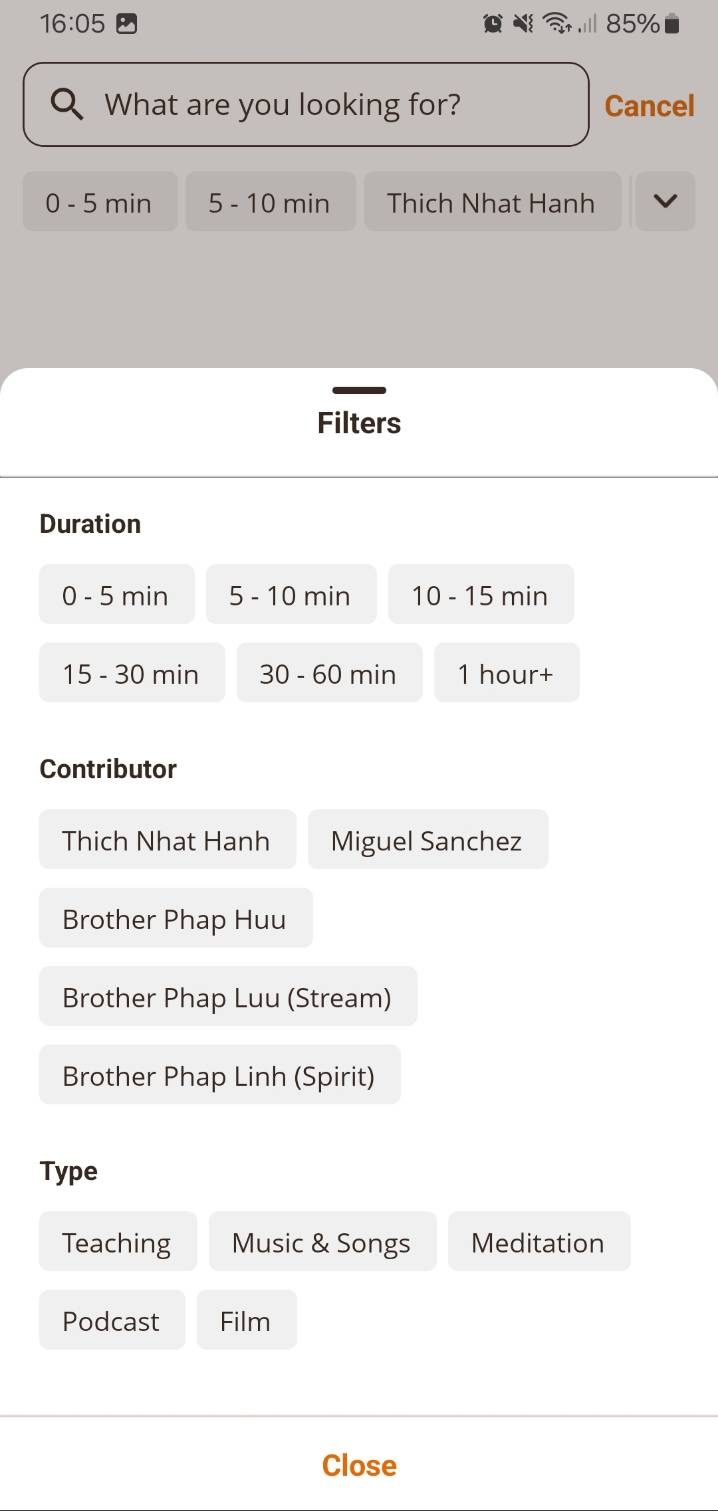Image resolution: width=718 pixels, height=1511 pixels.
Task: Select Brother Phap Huu contributor
Action: click(175, 918)
